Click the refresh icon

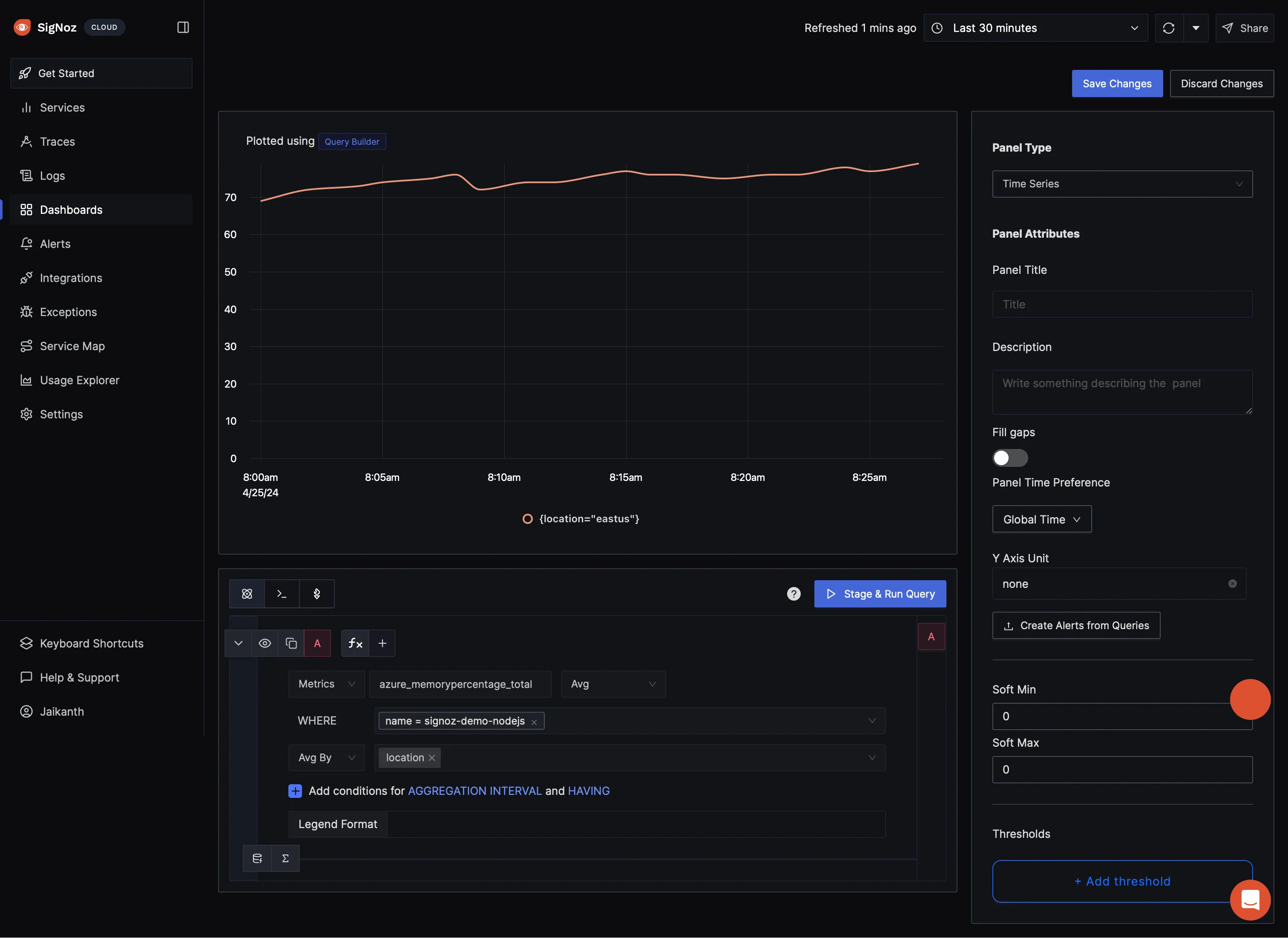pos(1169,28)
